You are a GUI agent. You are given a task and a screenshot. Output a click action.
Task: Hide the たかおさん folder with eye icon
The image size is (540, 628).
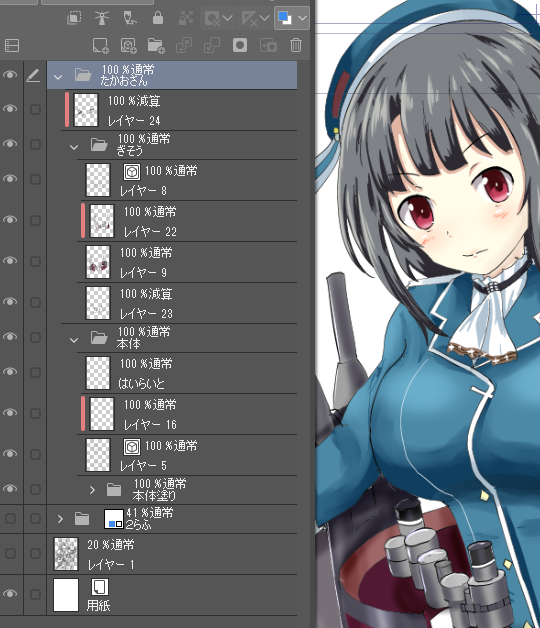[10, 75]
